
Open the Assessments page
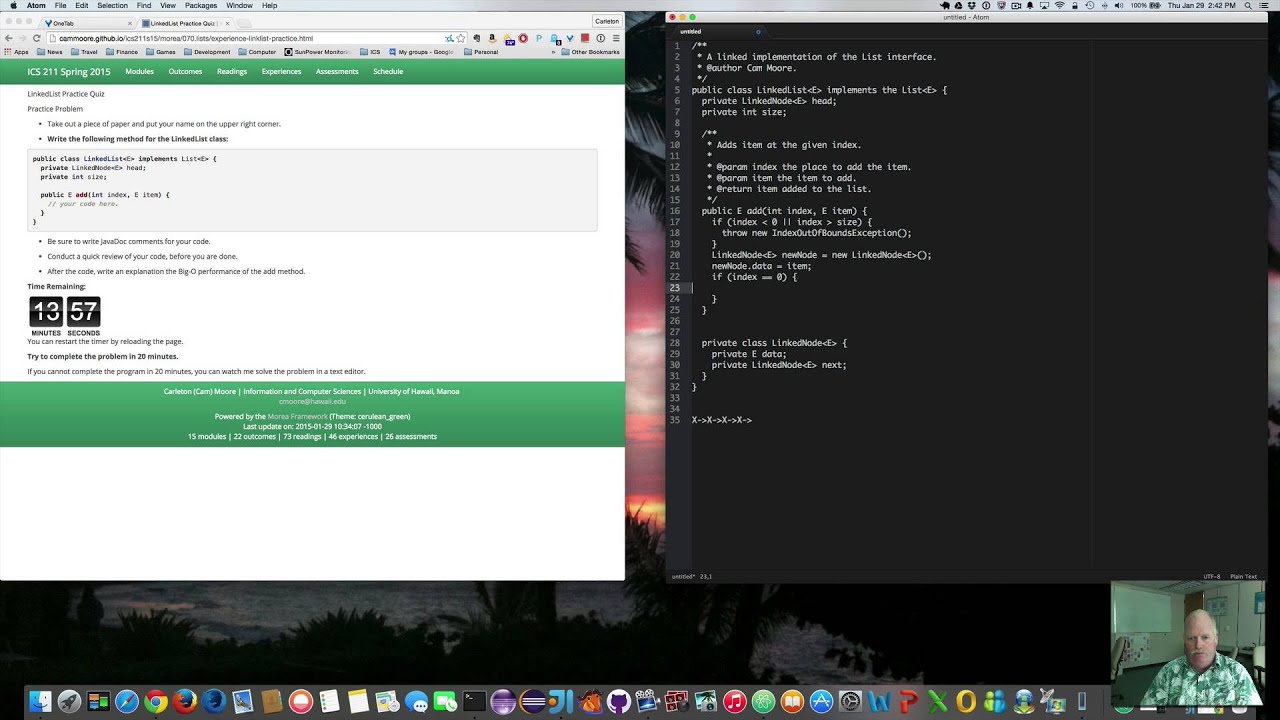click(337, 72)
